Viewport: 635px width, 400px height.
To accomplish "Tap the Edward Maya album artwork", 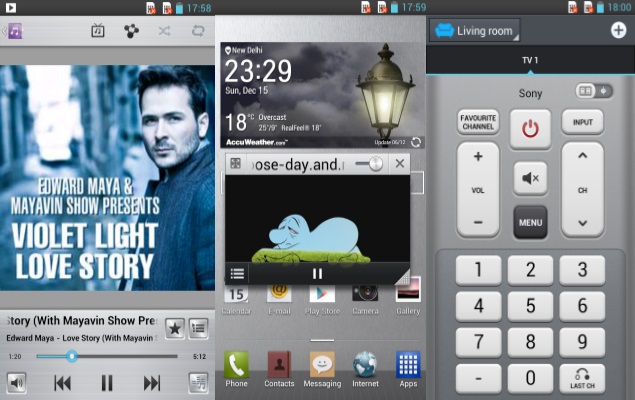I will tap(107, 178).
